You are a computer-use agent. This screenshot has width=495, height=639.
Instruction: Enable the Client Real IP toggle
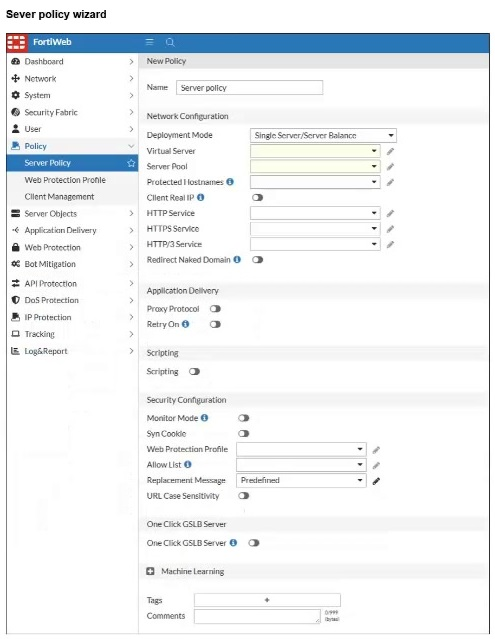(257, 198)
